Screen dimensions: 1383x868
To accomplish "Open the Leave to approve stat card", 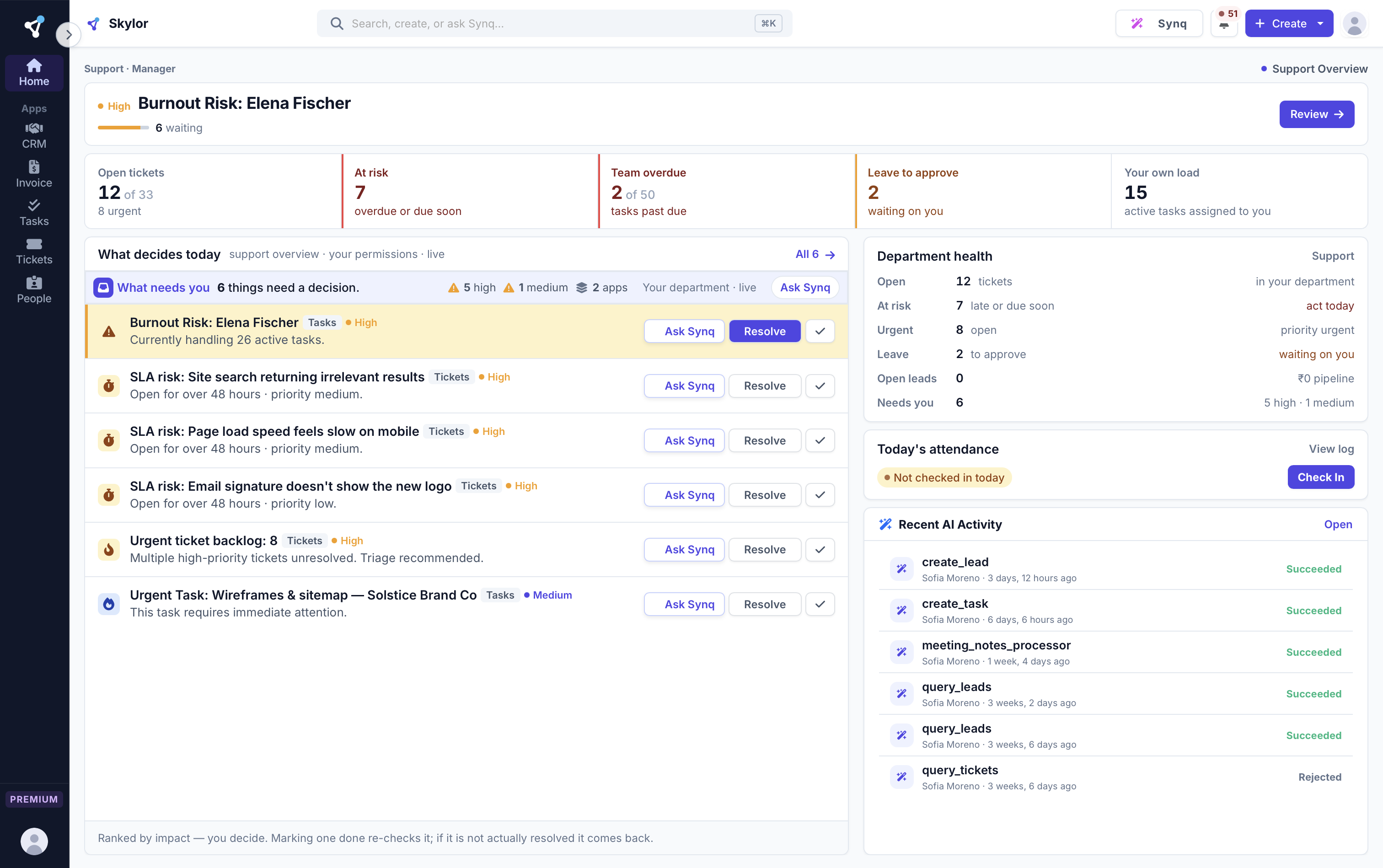I will pyautogui.click(x=983, y=191).
